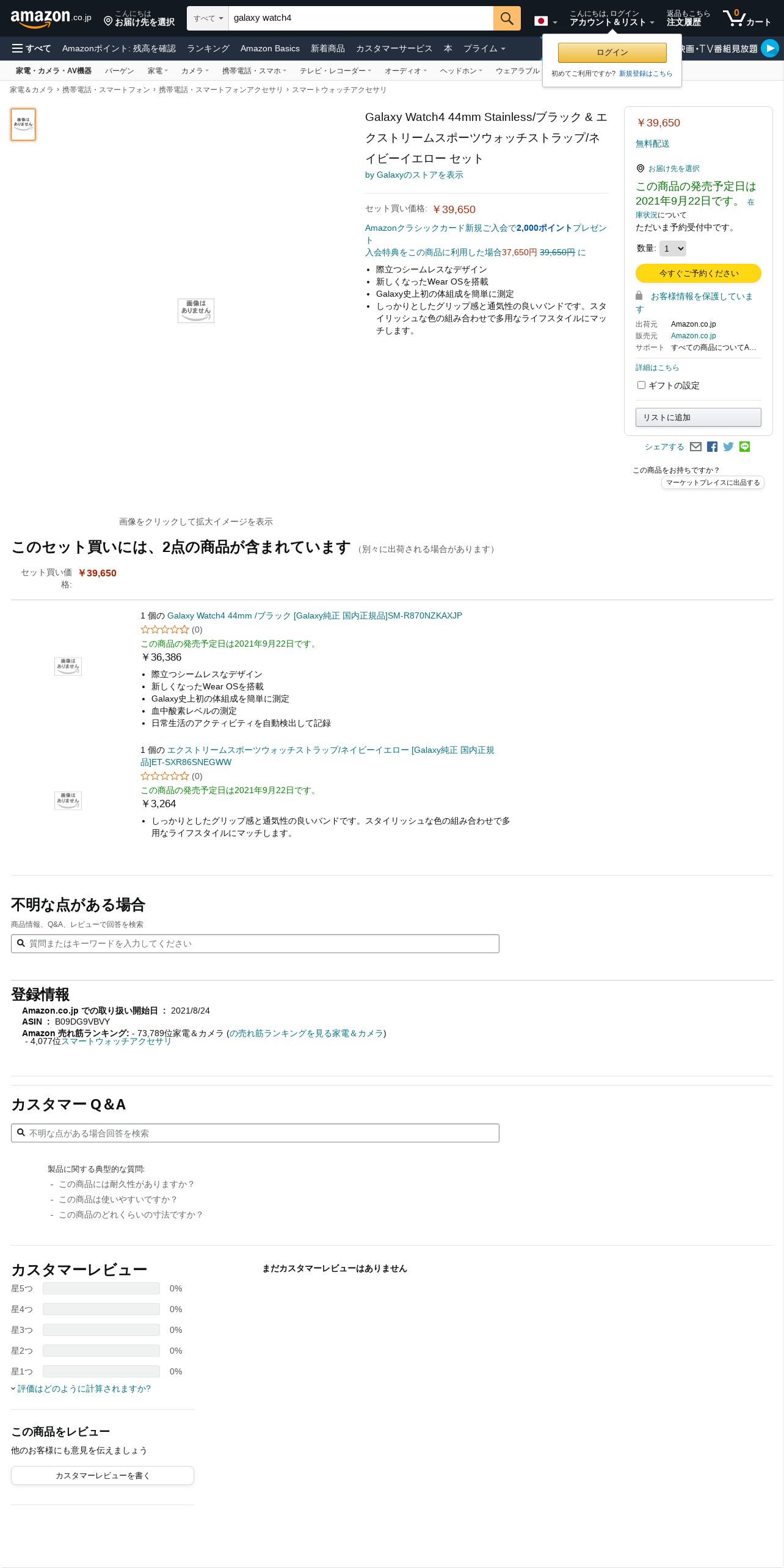Image resolution: width=784 pixels, height=1568 pixels.
Task: Open Amazonポイント: 残高を確認 menu item
Action: coord(119,48)
